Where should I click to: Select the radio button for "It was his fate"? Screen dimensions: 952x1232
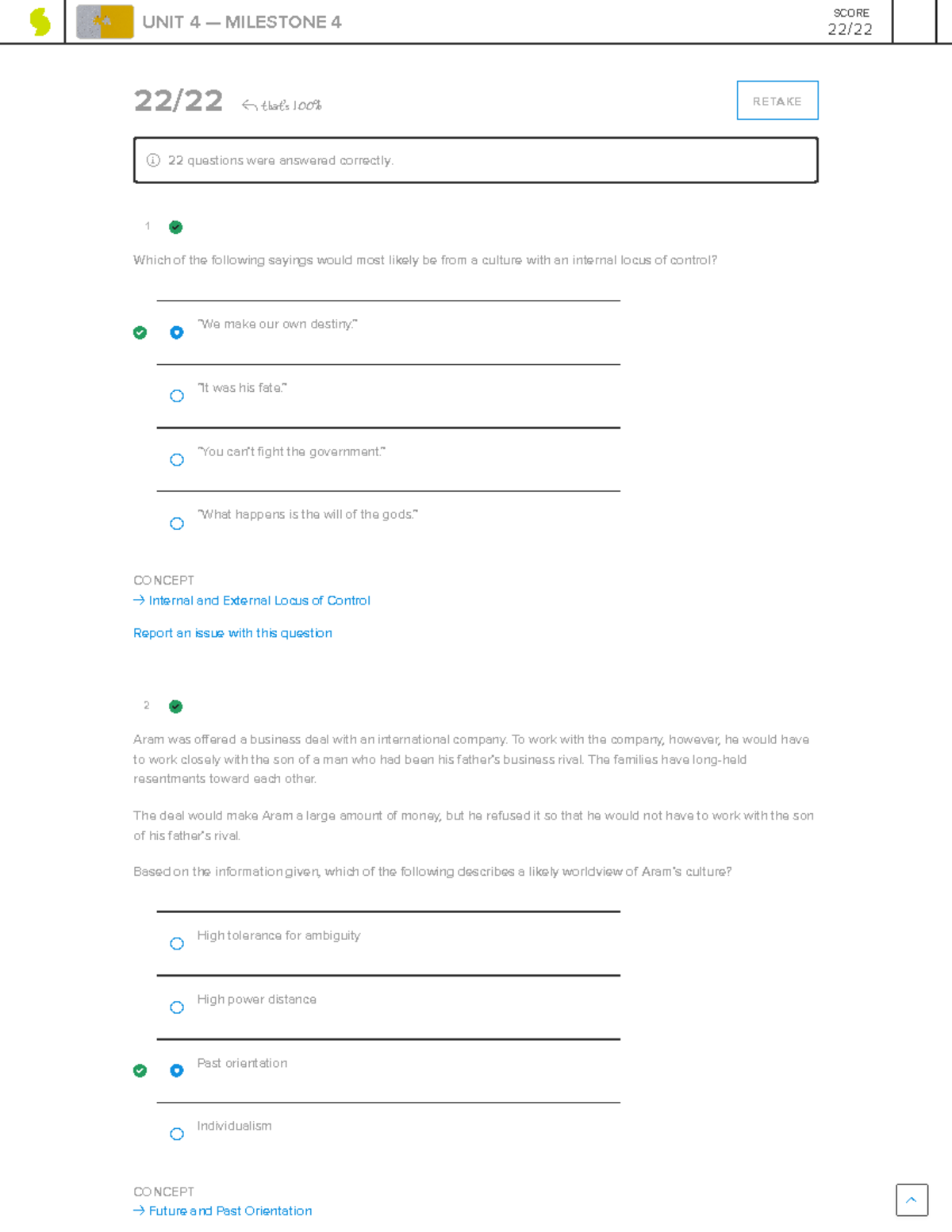177,396
